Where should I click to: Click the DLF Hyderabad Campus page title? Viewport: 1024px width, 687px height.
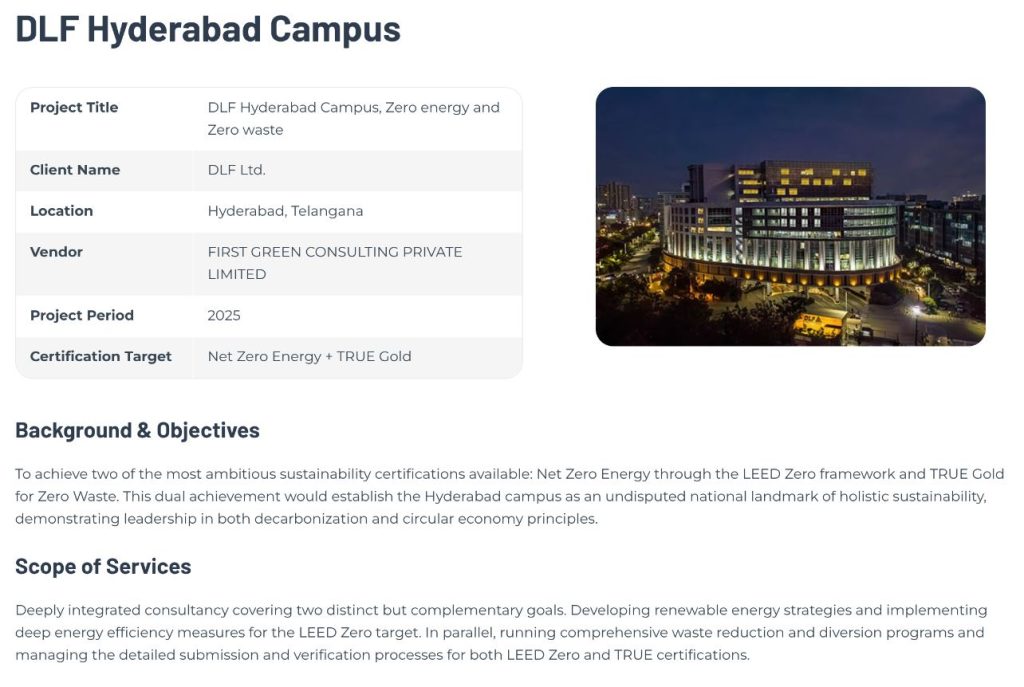pyautogui.click(x=207, y=29)
